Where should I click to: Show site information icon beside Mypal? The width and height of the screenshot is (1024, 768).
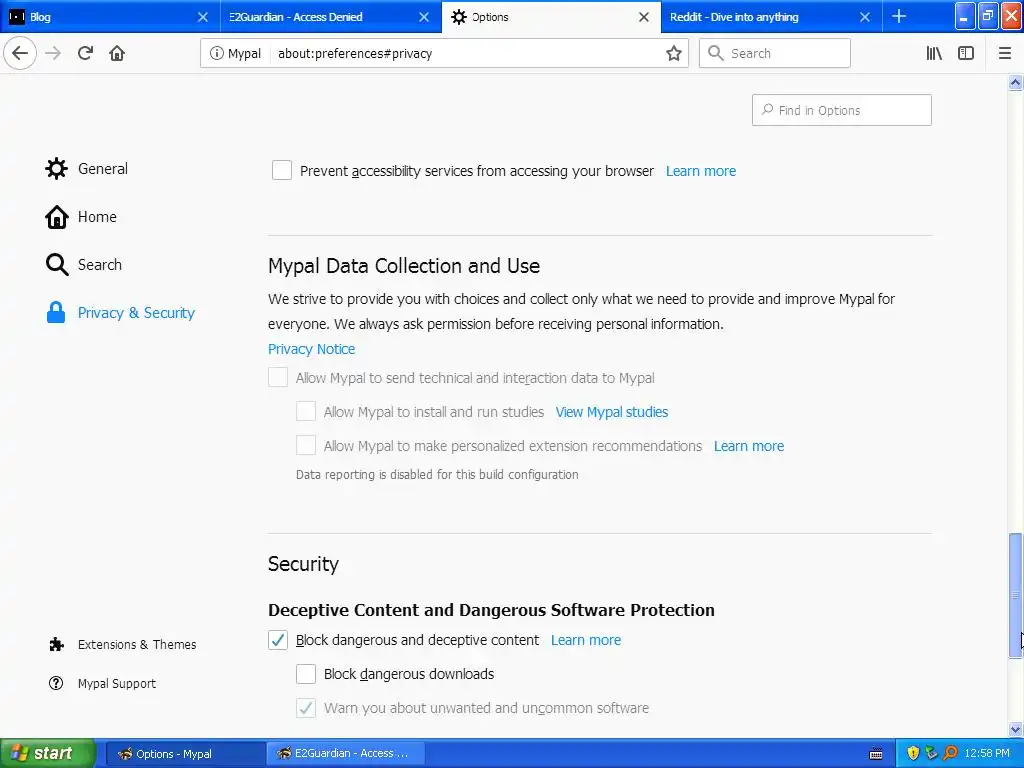click(x=216, y=53)
